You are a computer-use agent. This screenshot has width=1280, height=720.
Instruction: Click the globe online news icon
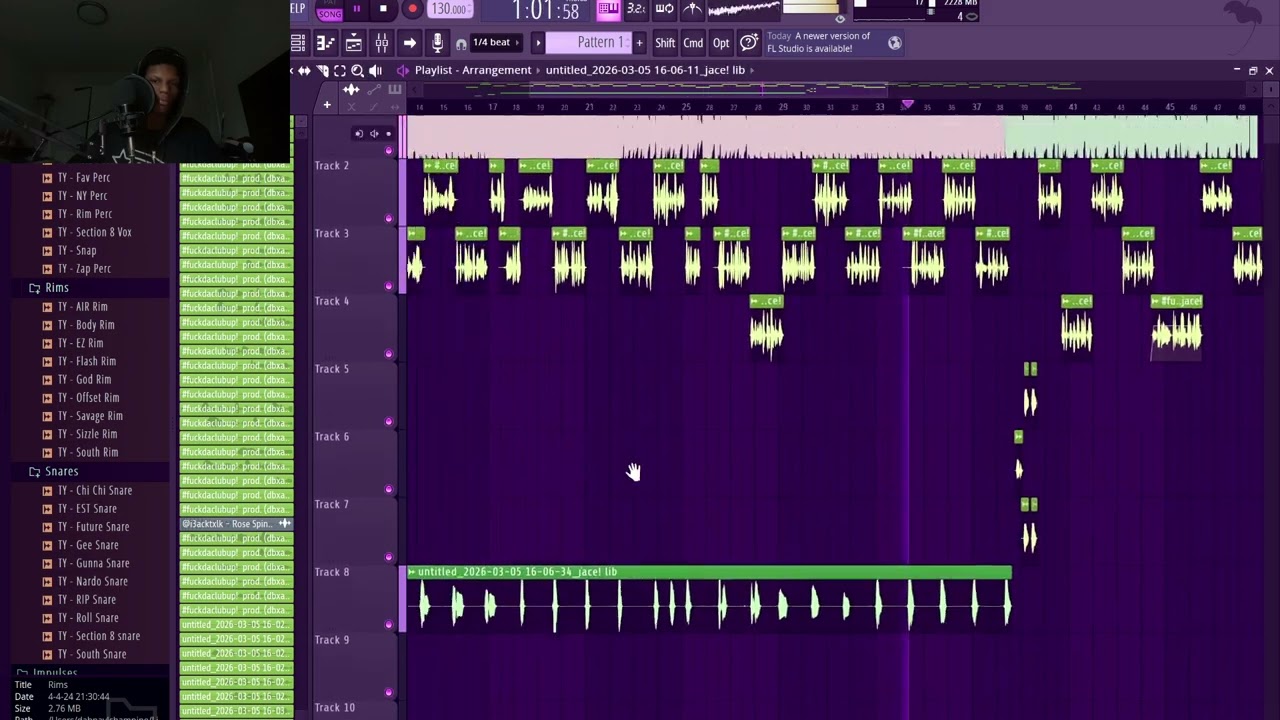pyautogui.click(x=895, y=43)
